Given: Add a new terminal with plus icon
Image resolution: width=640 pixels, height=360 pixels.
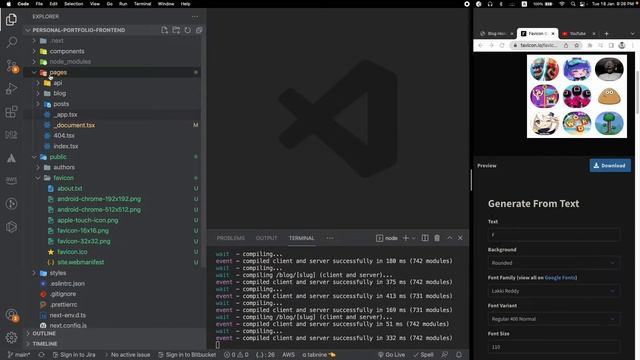Looking at the screenshot, I should [406, 238].
